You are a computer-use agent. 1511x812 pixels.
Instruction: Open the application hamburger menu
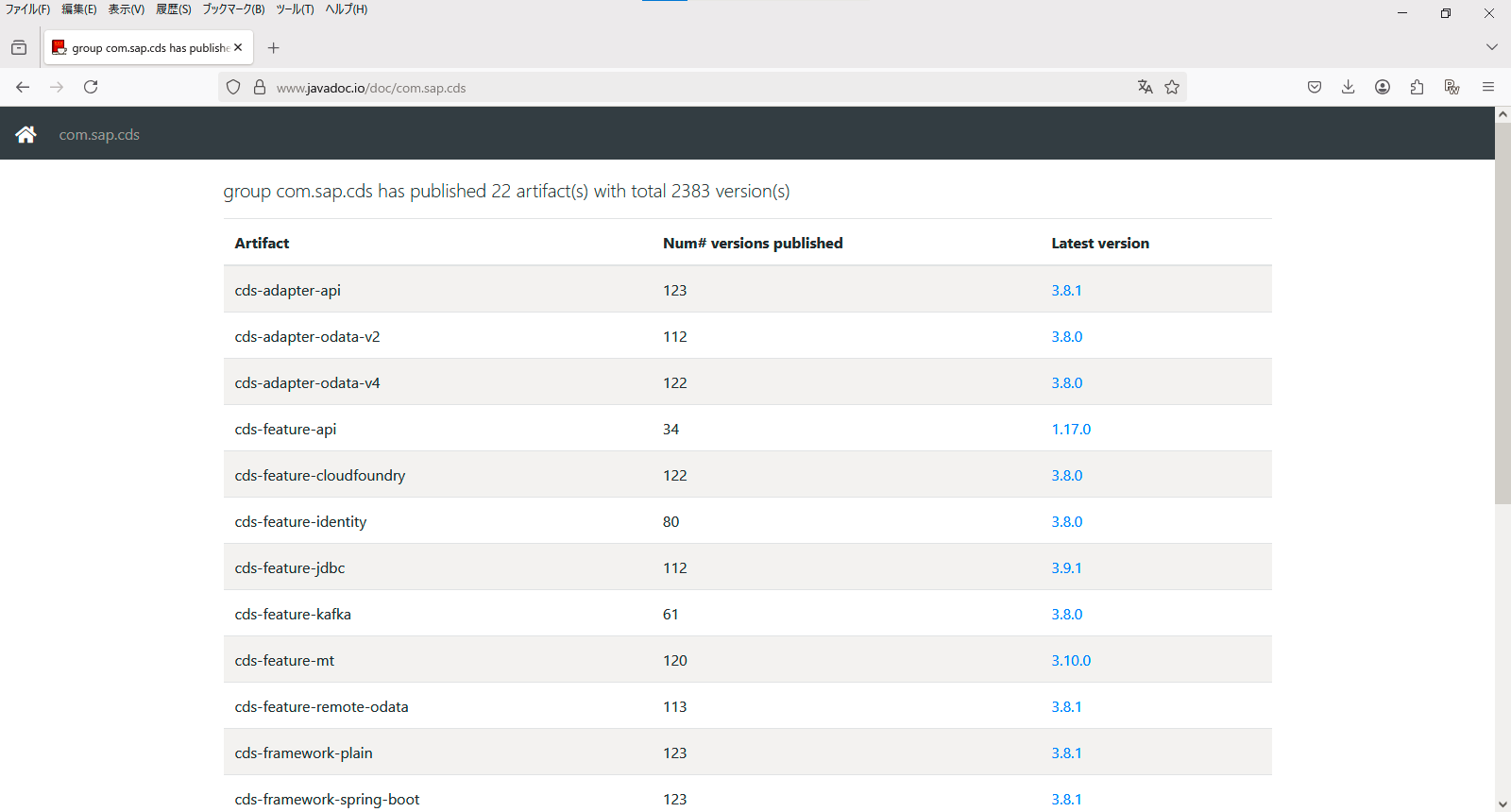pyautogui.click(x=1488, y=87)
